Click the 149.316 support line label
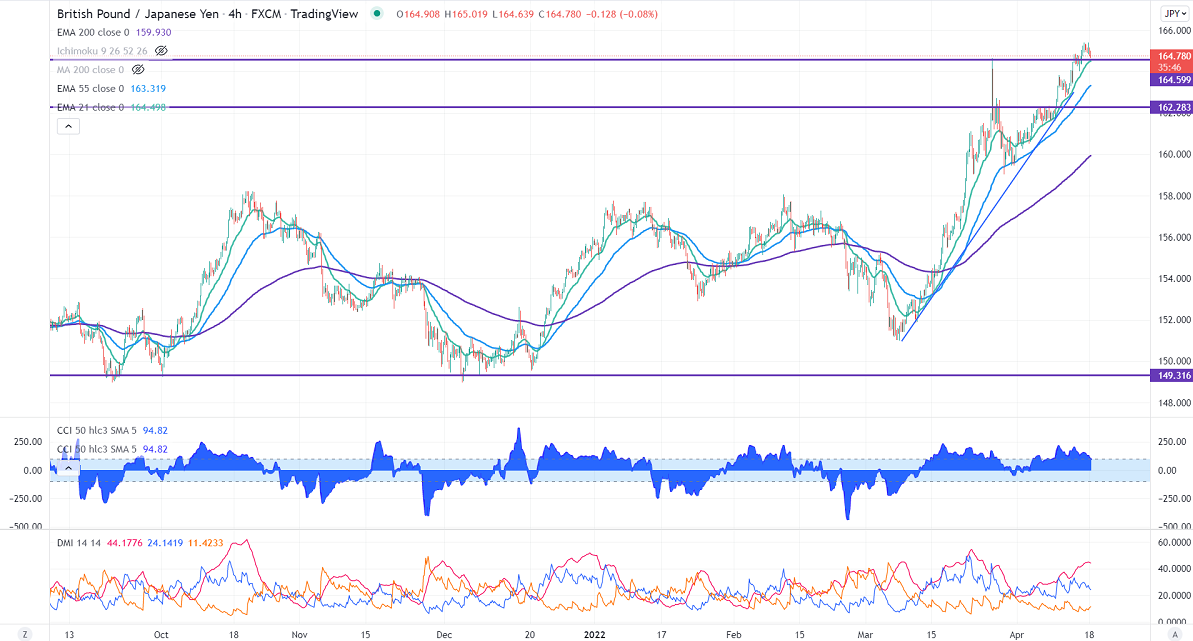1193x641 pixels. (x=1172, y=375)
